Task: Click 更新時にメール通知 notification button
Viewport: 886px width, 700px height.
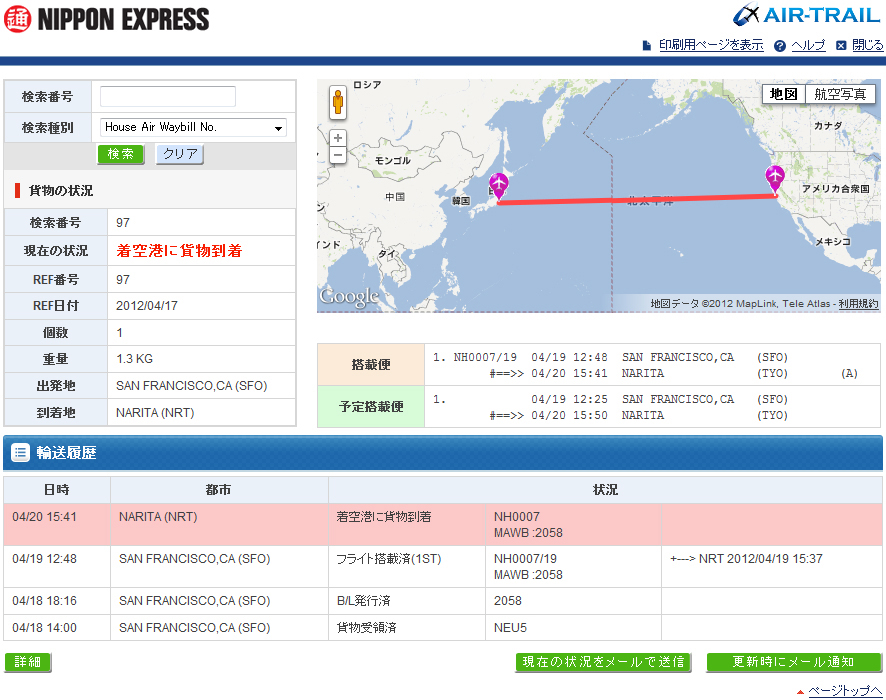Action: 793,662
